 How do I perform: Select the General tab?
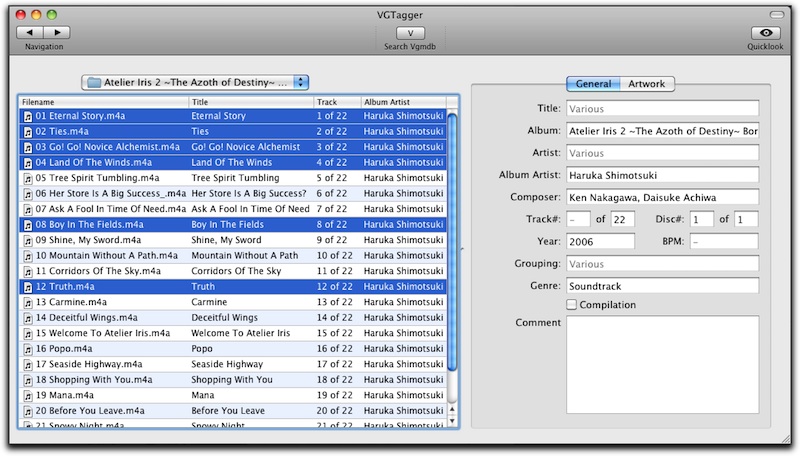point(594,84)
